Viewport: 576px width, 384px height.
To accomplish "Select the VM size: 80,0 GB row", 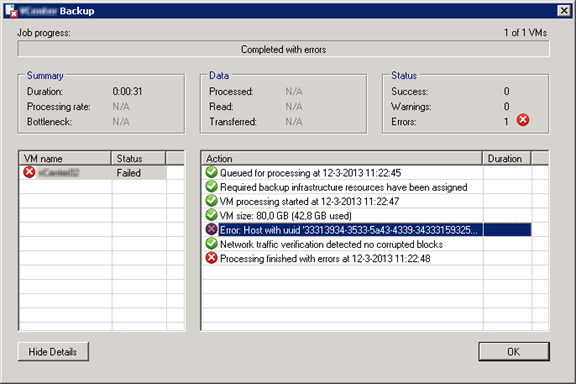I will 366,216.
